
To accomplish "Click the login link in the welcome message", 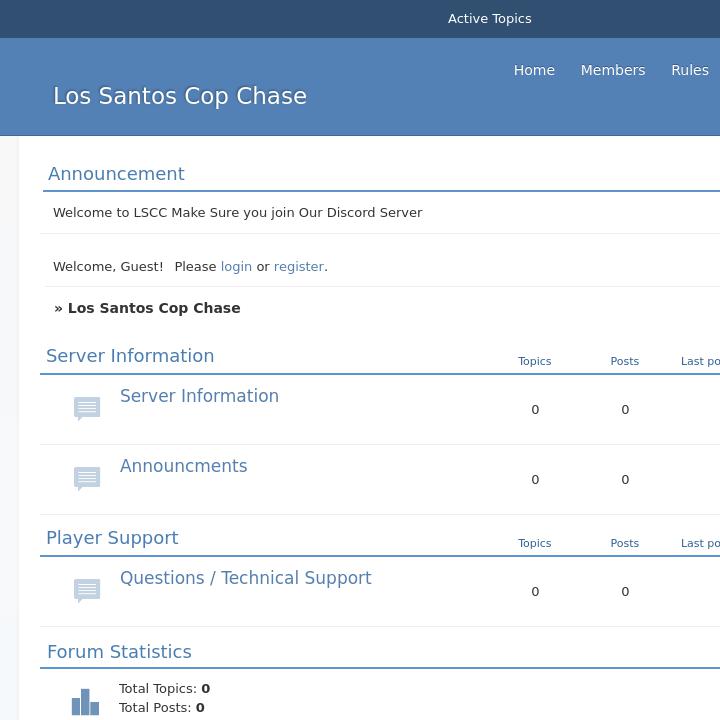I will point(236,267).
